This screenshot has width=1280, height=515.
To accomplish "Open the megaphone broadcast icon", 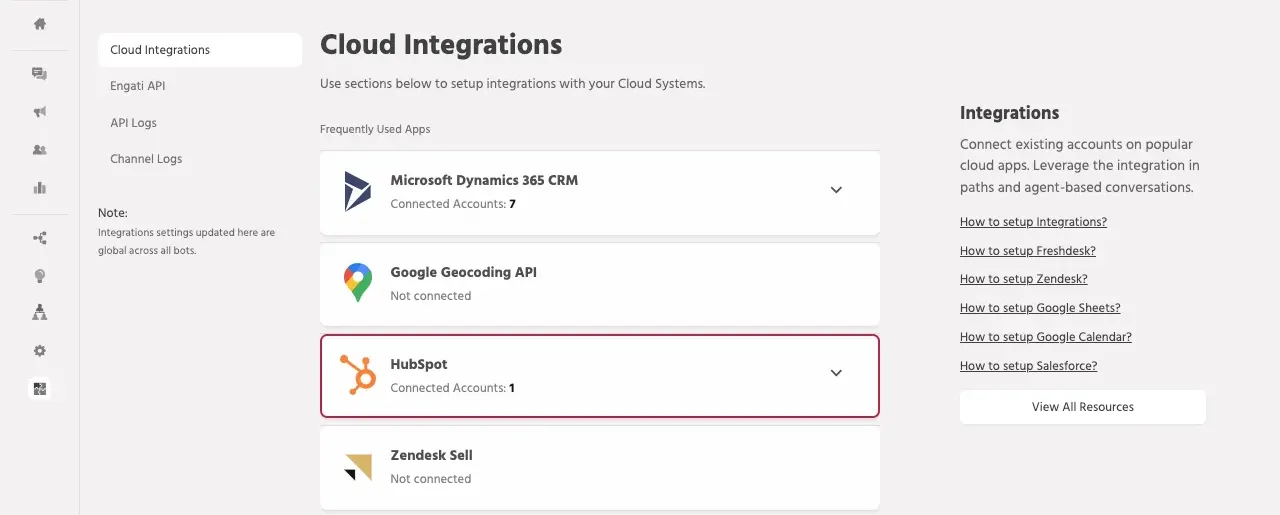I will (x=40, y=112).
